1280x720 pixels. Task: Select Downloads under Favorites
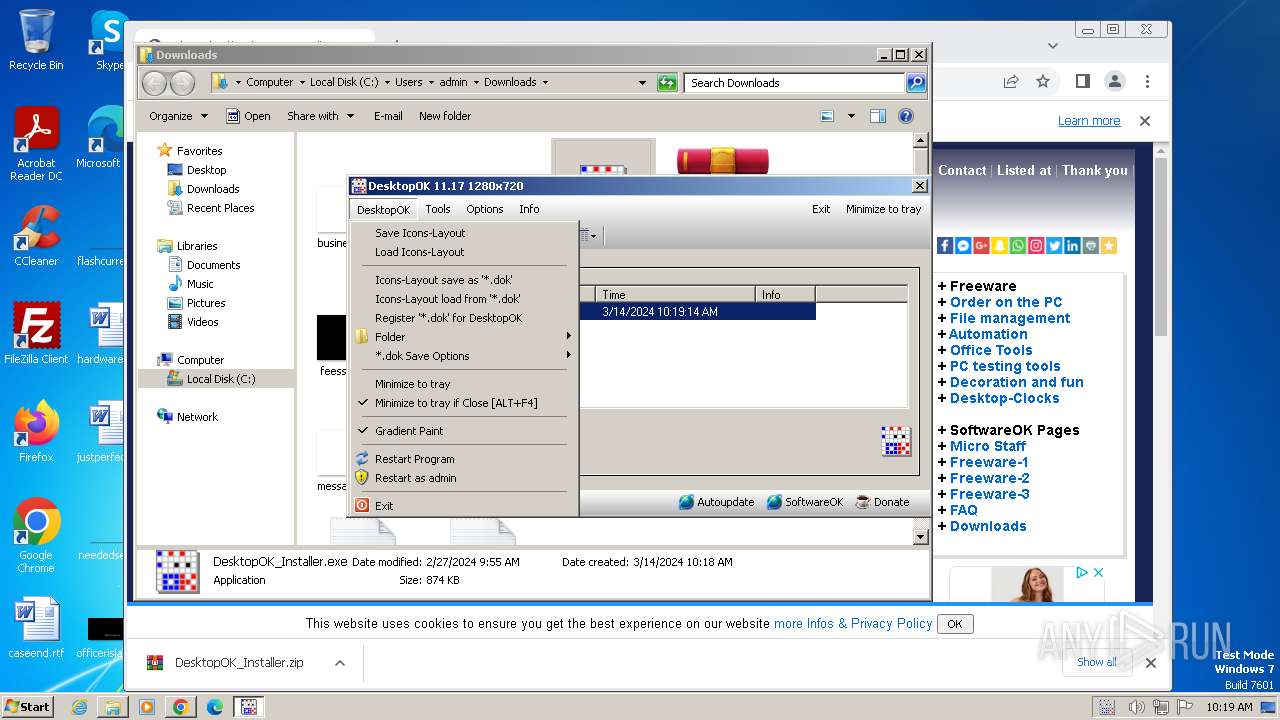pyautogui.click(x=203, y=189)
